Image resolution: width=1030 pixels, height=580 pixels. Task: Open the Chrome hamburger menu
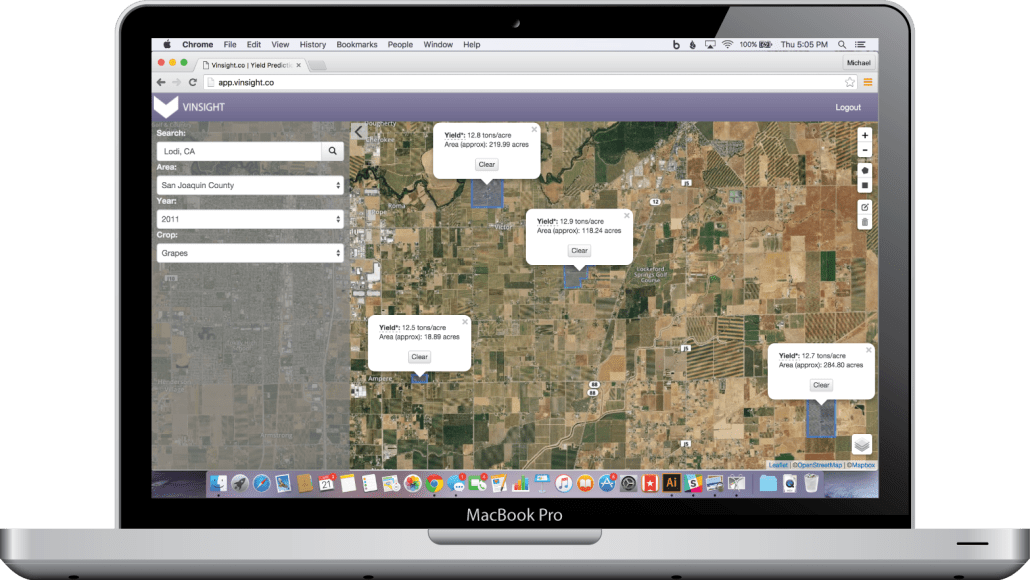pos(868,82)
